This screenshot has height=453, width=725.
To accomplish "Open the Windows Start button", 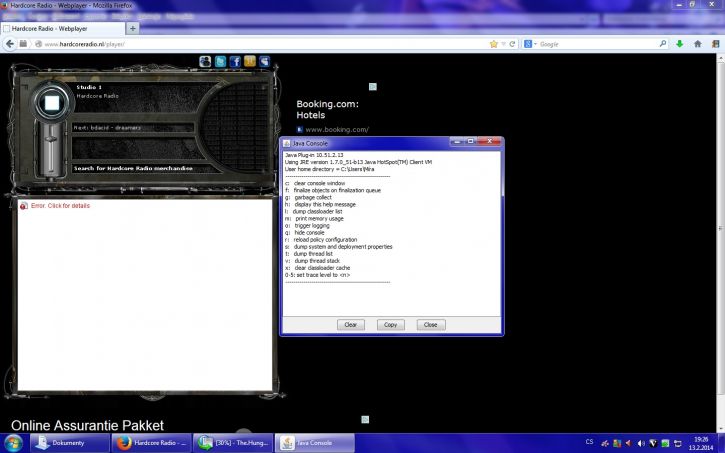I will [12, 443].
